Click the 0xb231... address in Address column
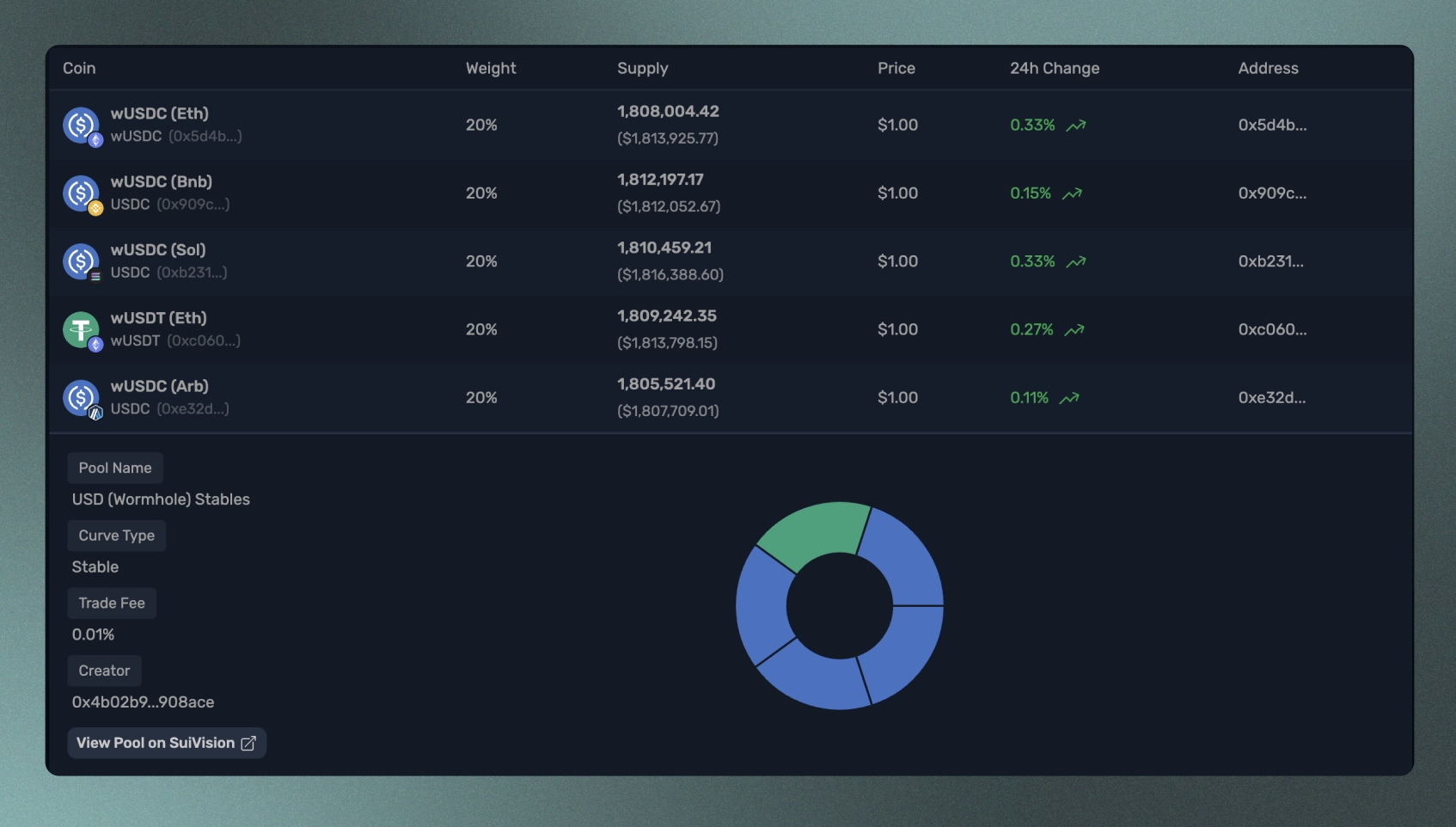 1270,261
